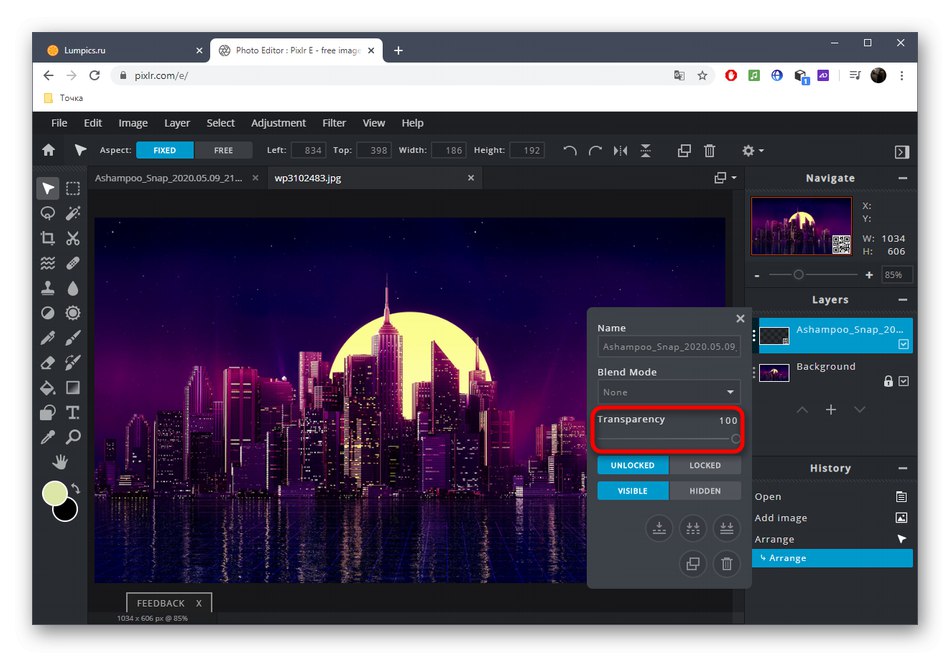Screen dimensions: 950x657
Task: Select the Brush tool
Action: click(x=73, y=338)
